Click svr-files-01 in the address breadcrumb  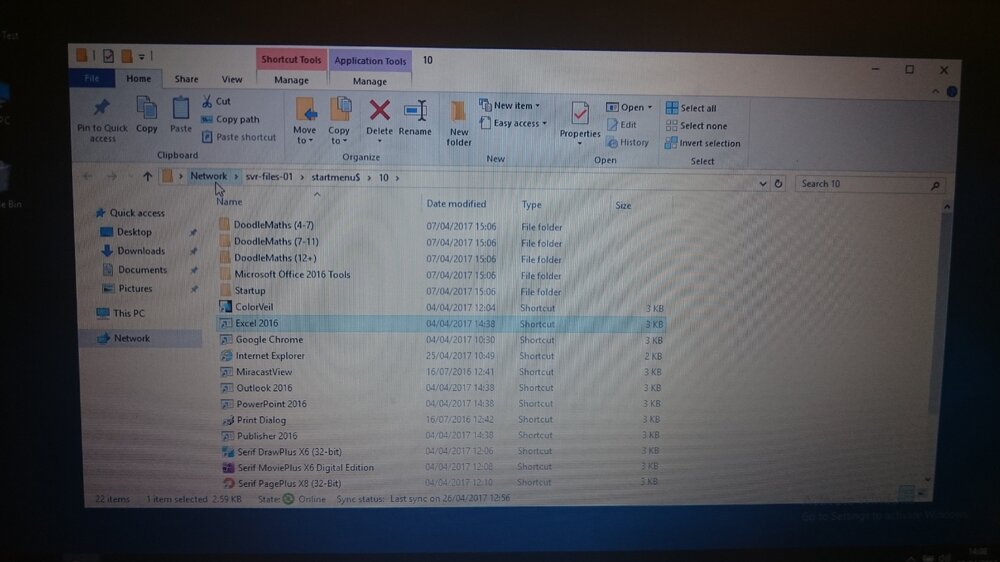(x=269, y=177)
